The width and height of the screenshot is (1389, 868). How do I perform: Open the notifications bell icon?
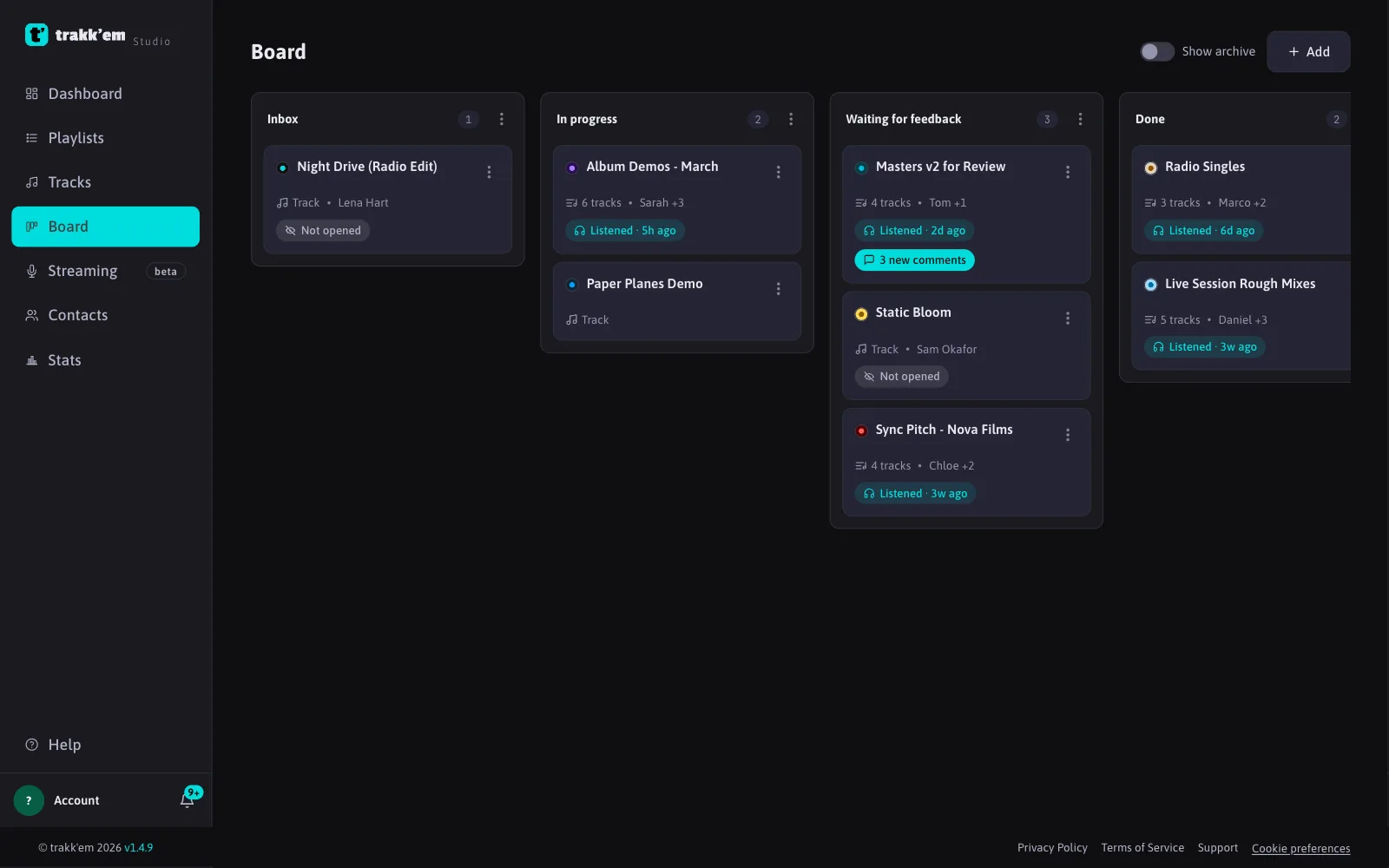click(187, 800)
